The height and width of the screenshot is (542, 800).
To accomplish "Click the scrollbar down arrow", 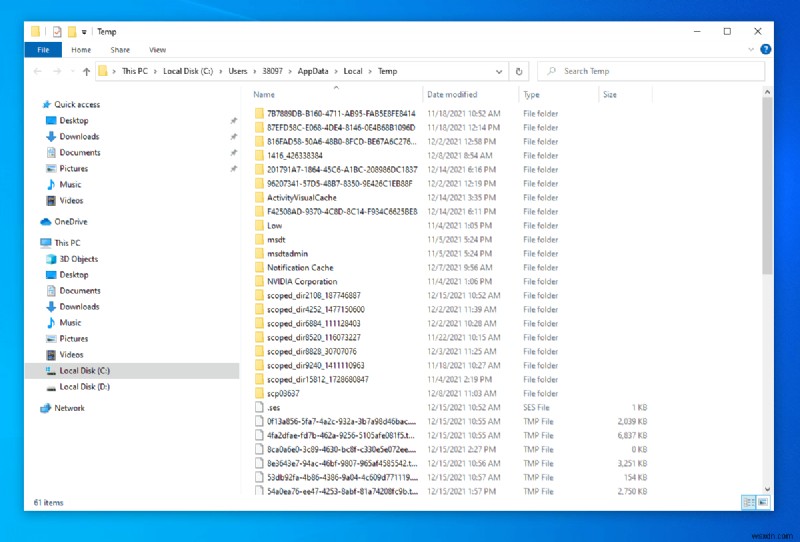I will point(767,489).
